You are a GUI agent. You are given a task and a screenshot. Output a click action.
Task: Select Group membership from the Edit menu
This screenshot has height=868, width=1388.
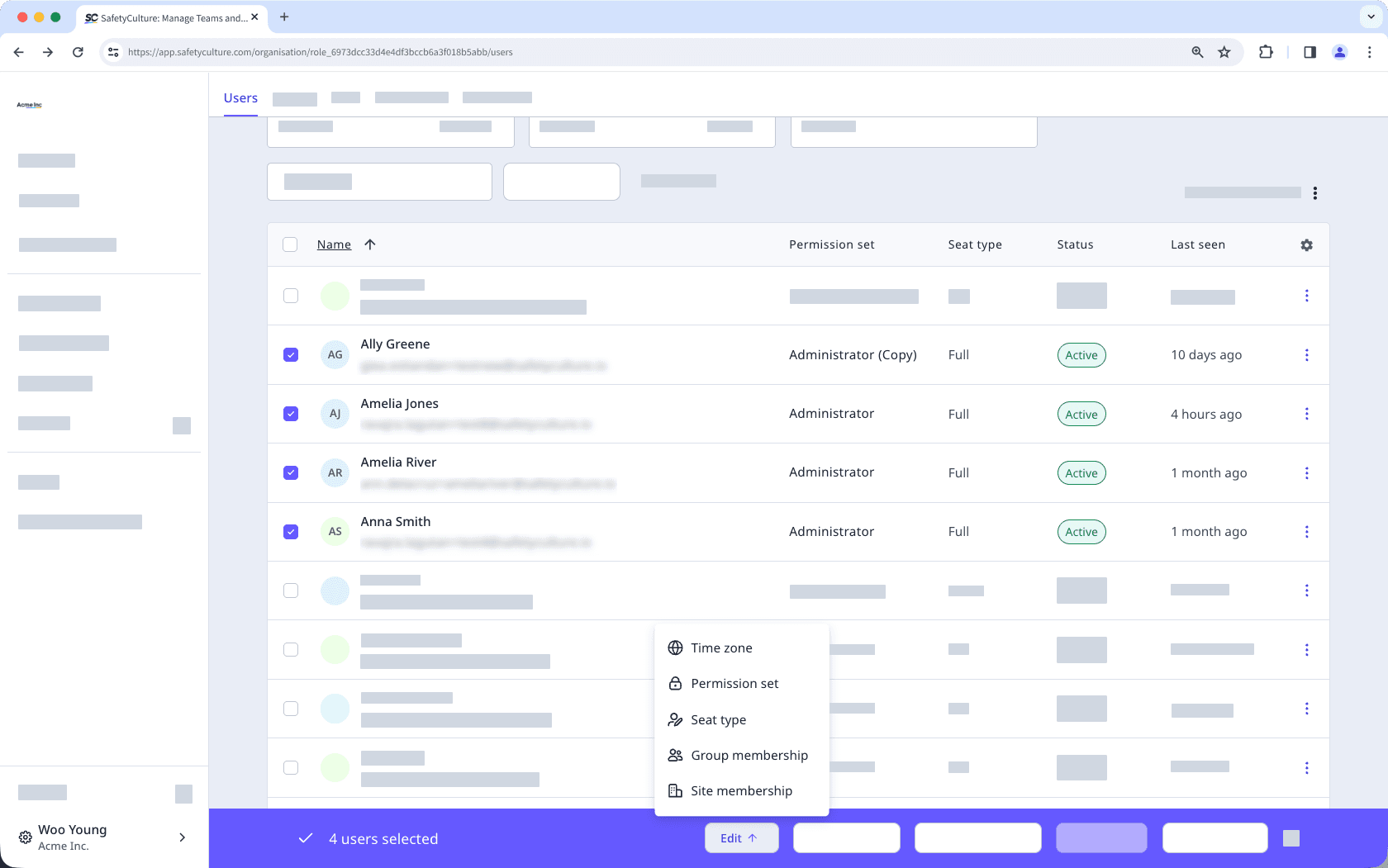click(x=749, y=755)
